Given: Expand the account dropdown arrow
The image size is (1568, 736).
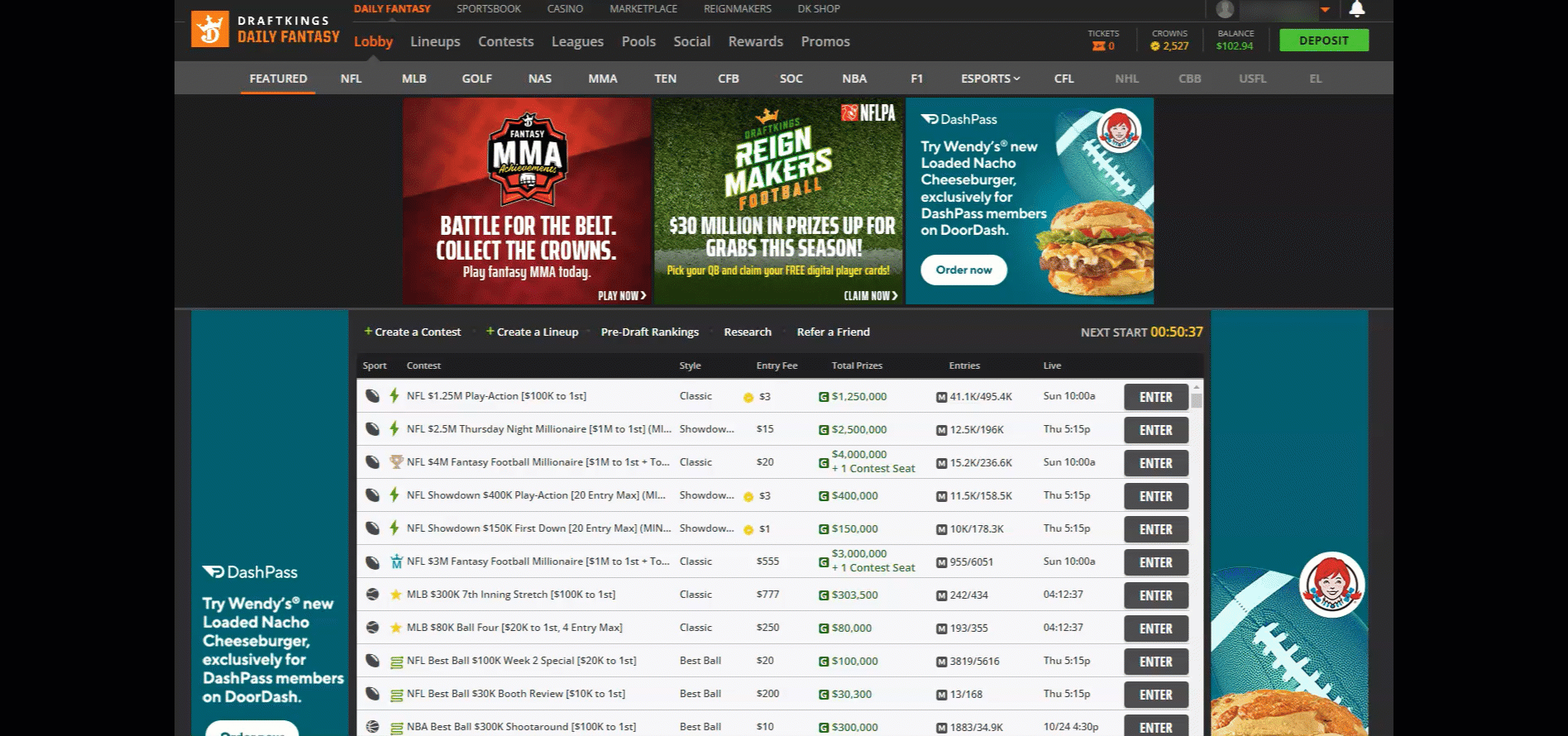Looking at the screenshot, I should point(1325,10).
